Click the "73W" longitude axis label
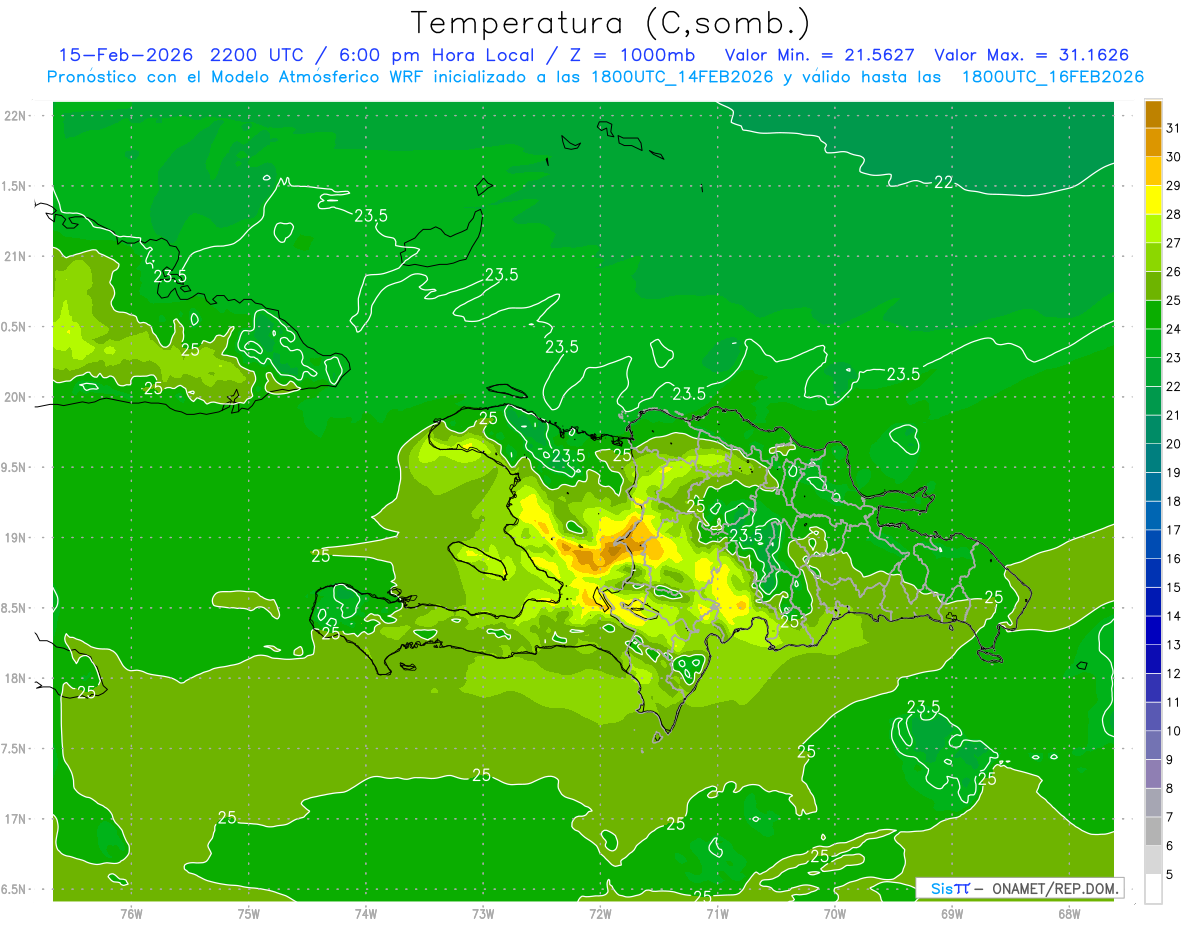The width and height of the screenshot is (1200, 927). click(x=483, y=913)
